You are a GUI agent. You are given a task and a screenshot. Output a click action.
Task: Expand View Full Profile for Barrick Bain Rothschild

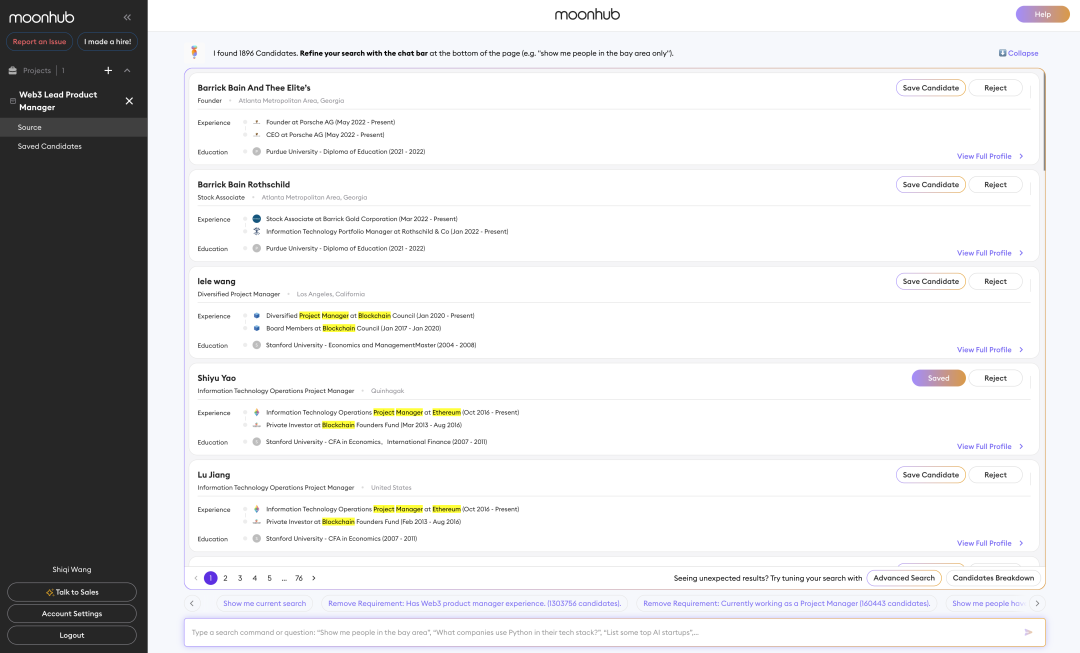pyautogui.click(x=989, y=253)
